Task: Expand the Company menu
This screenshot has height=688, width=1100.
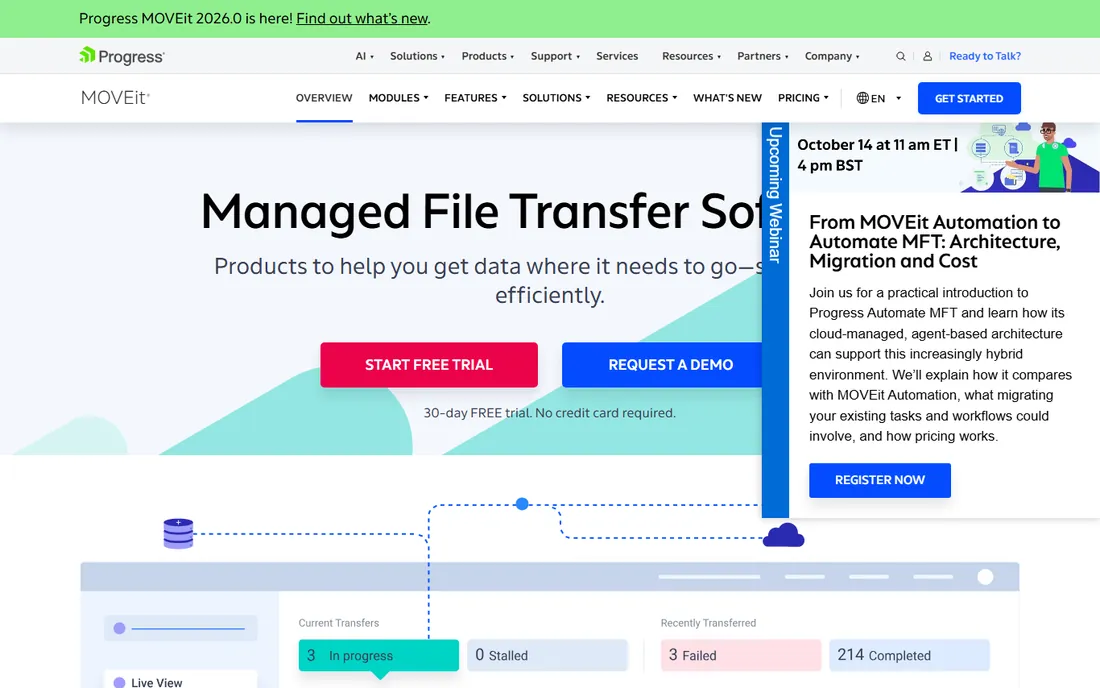Action: (831, 56)
